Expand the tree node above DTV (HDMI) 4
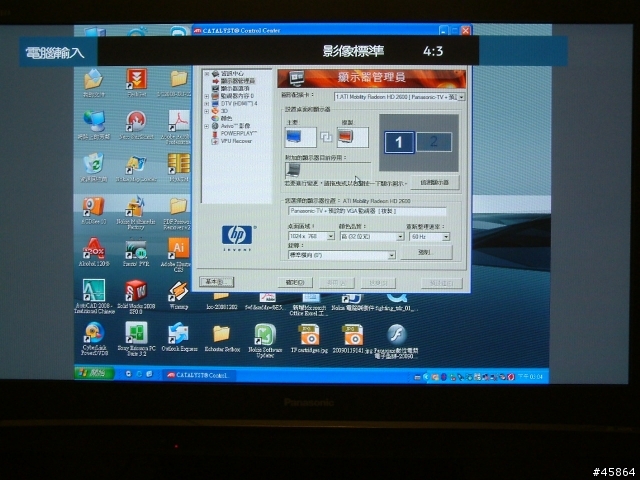Viewport: 640px width, 480px height. (x=207, y=96)
